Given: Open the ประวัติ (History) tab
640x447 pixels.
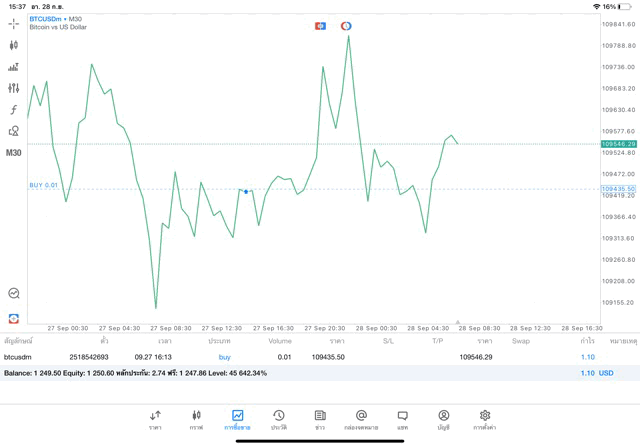Looking at the screenshot, I should point(278,419).
